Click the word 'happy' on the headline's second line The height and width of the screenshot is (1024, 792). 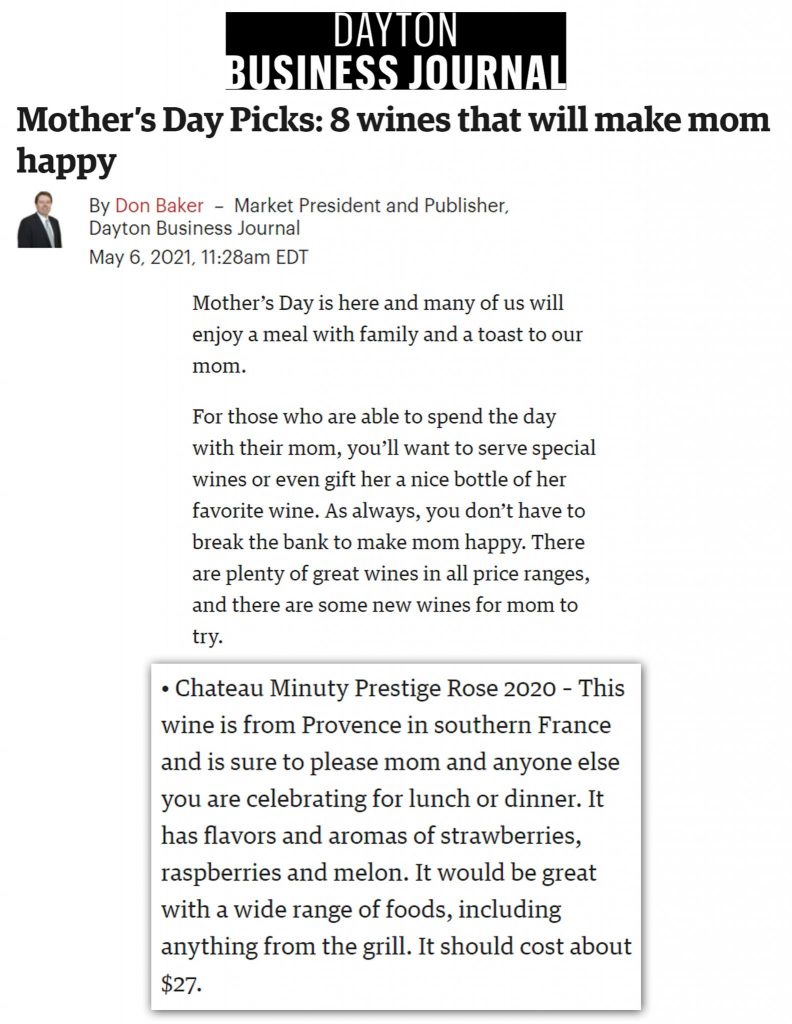tap(66, 161)
